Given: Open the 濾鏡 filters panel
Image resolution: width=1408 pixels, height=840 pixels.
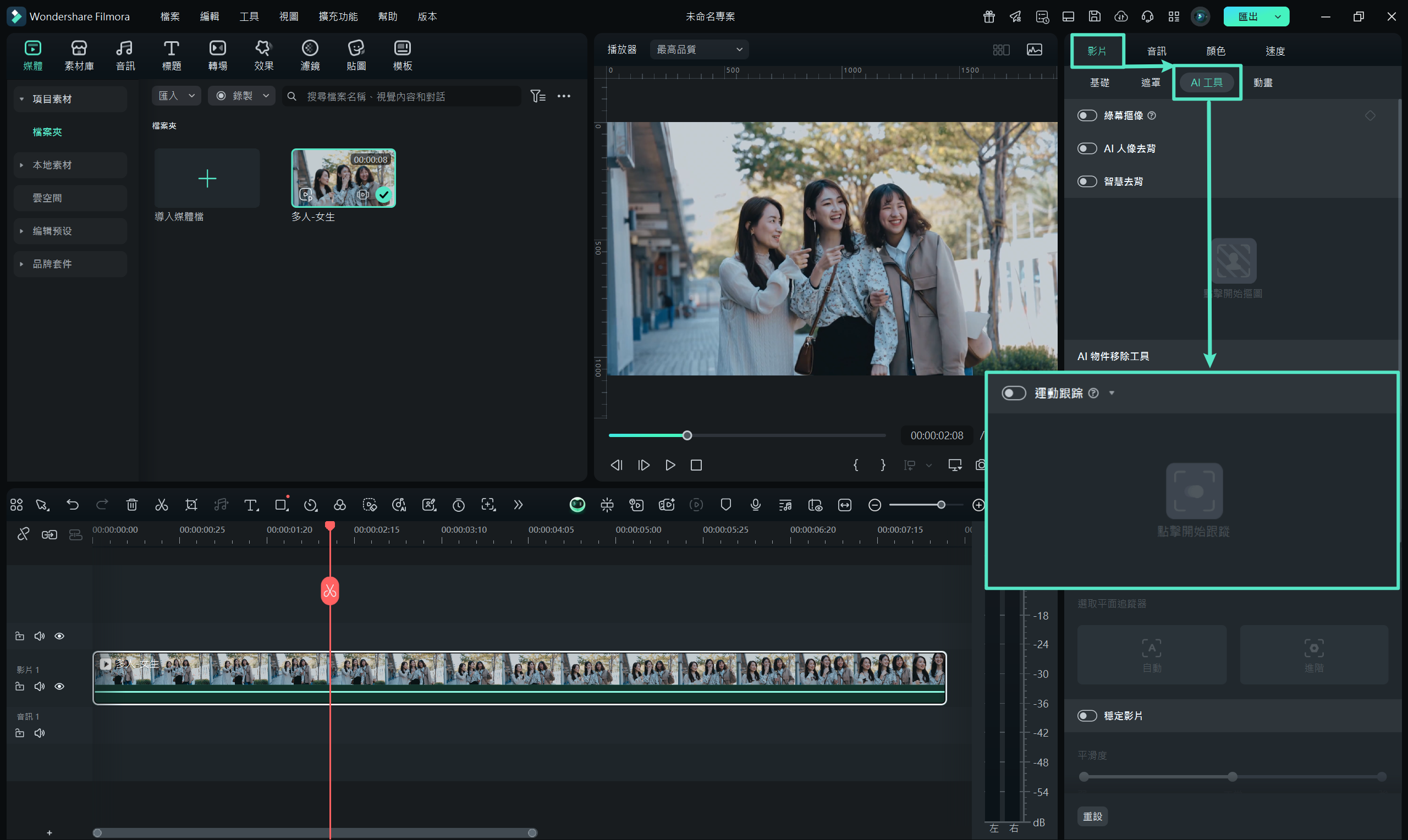Looking at the screenshot, I should [310, 56].
